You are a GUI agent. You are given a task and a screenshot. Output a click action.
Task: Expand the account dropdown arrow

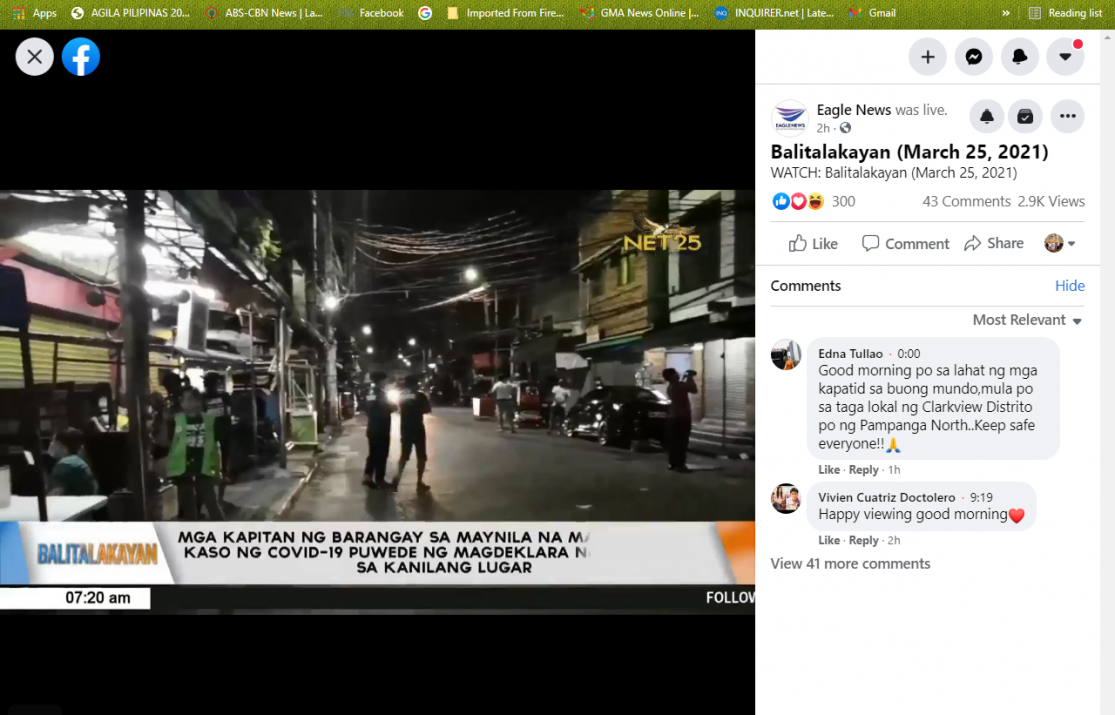pos(1065,57)
